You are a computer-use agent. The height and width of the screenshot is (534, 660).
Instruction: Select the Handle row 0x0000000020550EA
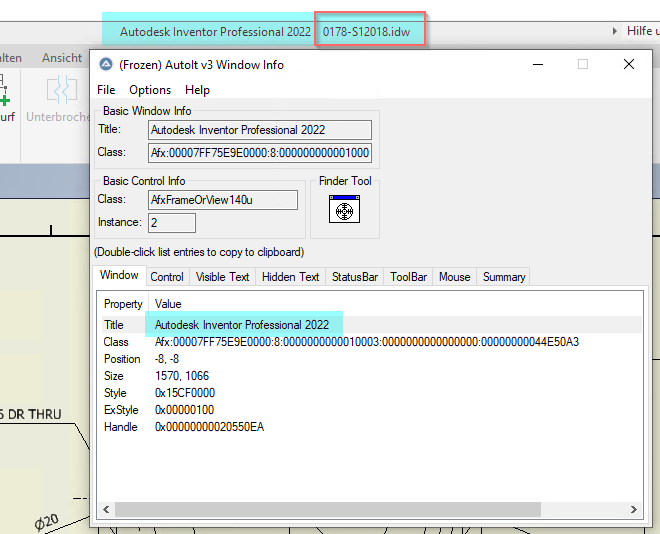pyautogui.click(x=372, y=427)
